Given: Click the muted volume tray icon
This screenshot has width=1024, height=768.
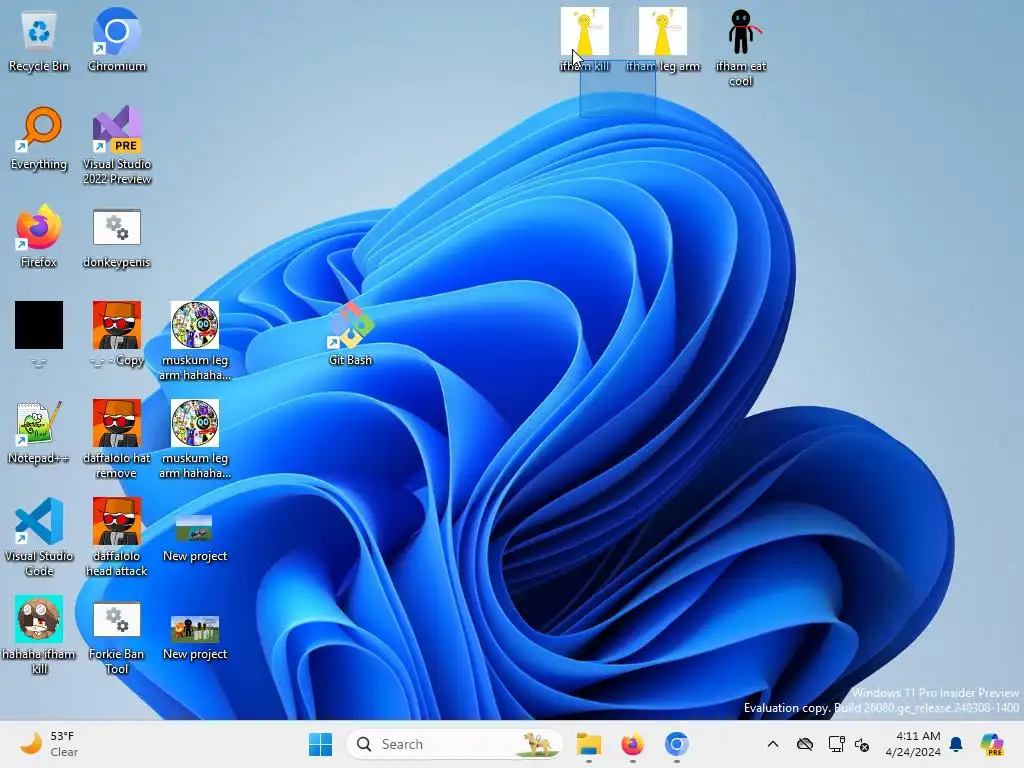Looking at the screenshot, I should coord(862,744).
